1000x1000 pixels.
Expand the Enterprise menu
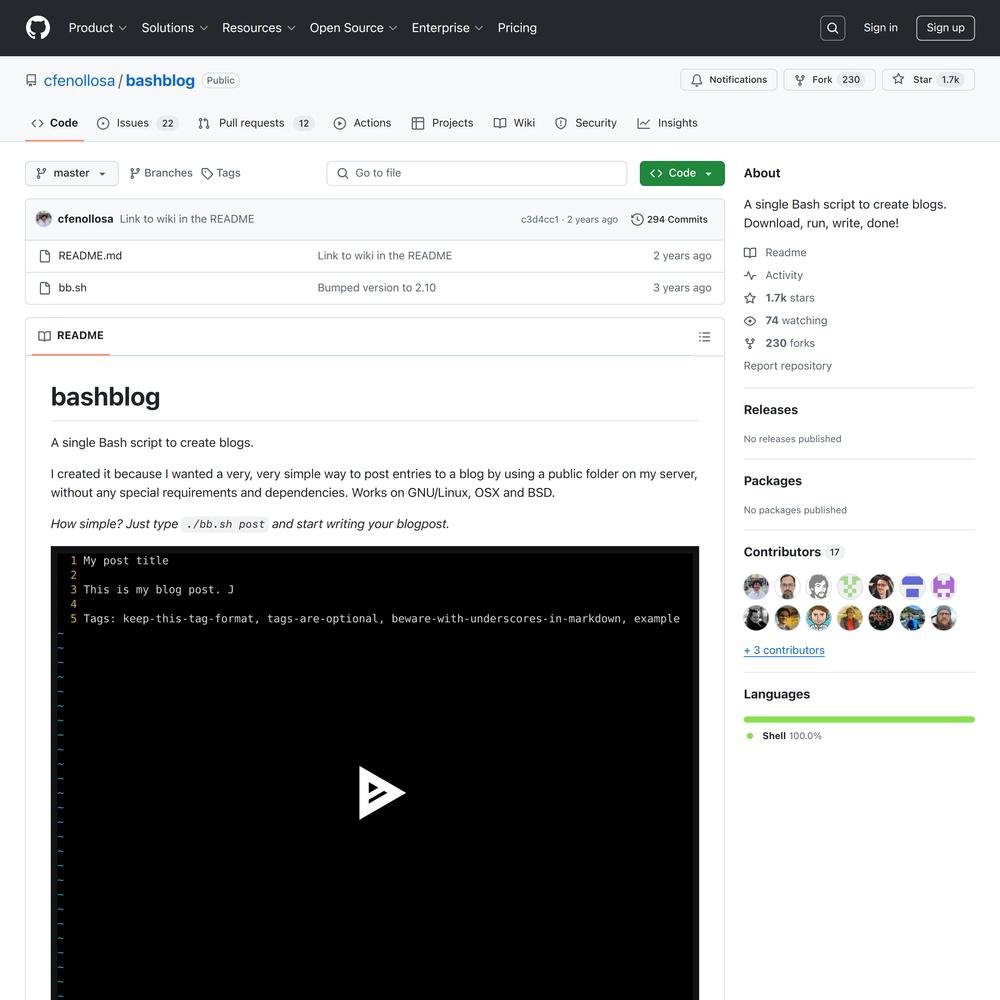(447, 28)
